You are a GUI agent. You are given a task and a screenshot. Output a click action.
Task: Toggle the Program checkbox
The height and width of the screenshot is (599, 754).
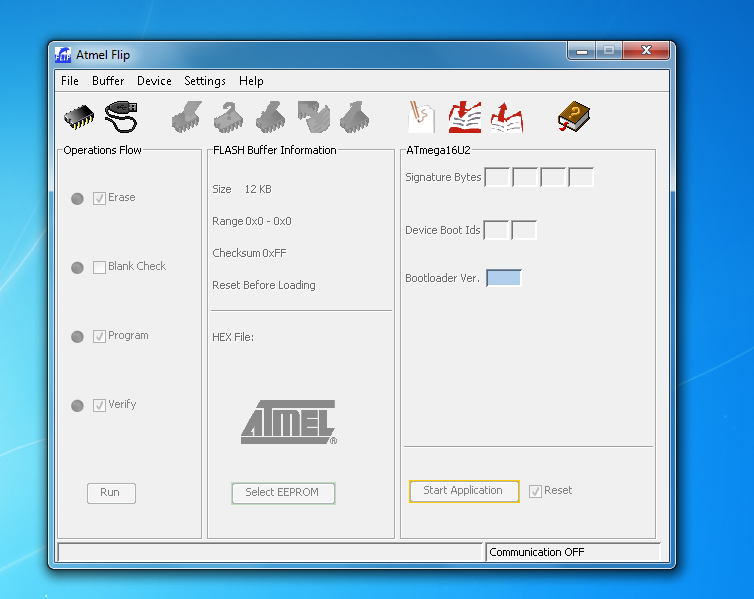[99, 336]
